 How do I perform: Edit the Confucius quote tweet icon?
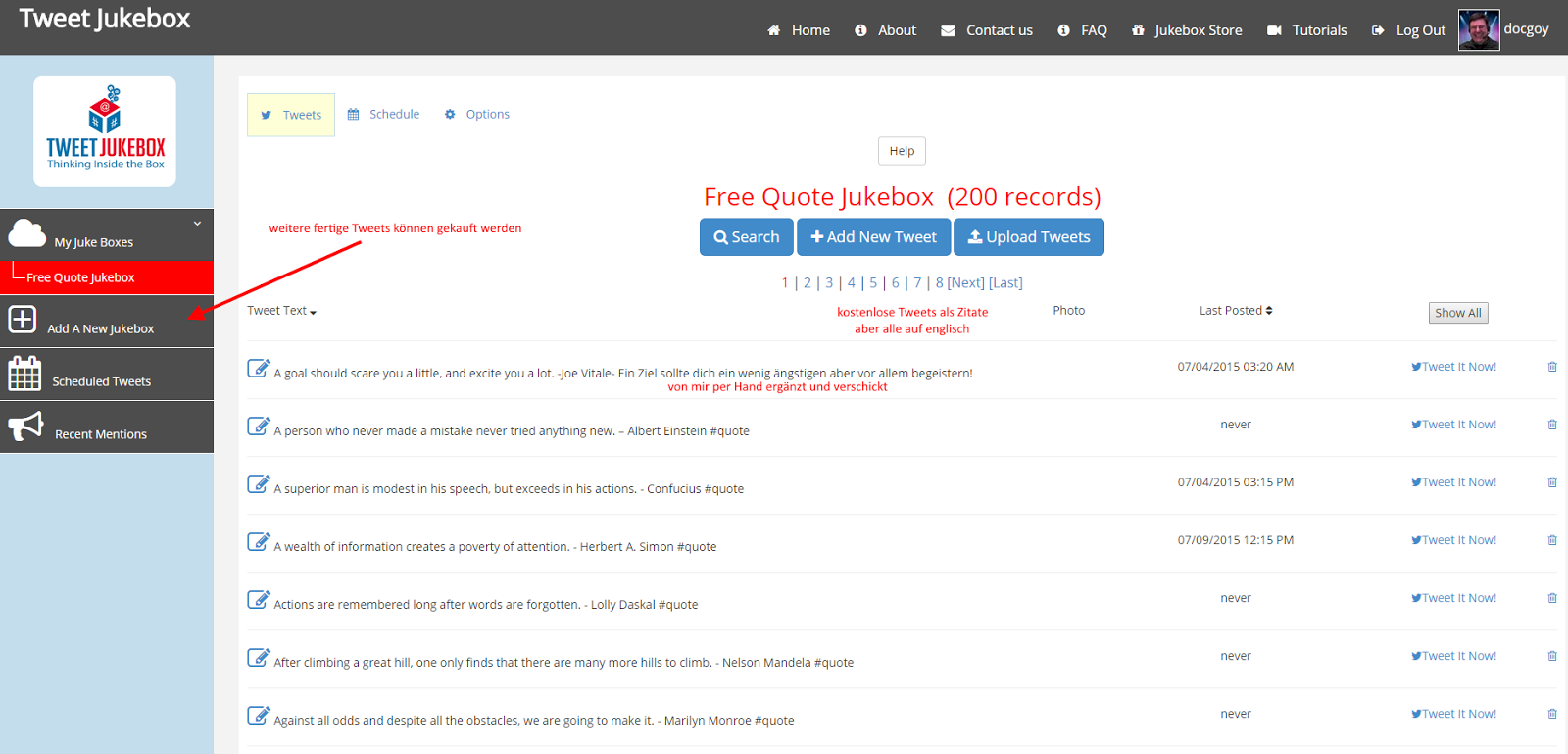(259, 483)
